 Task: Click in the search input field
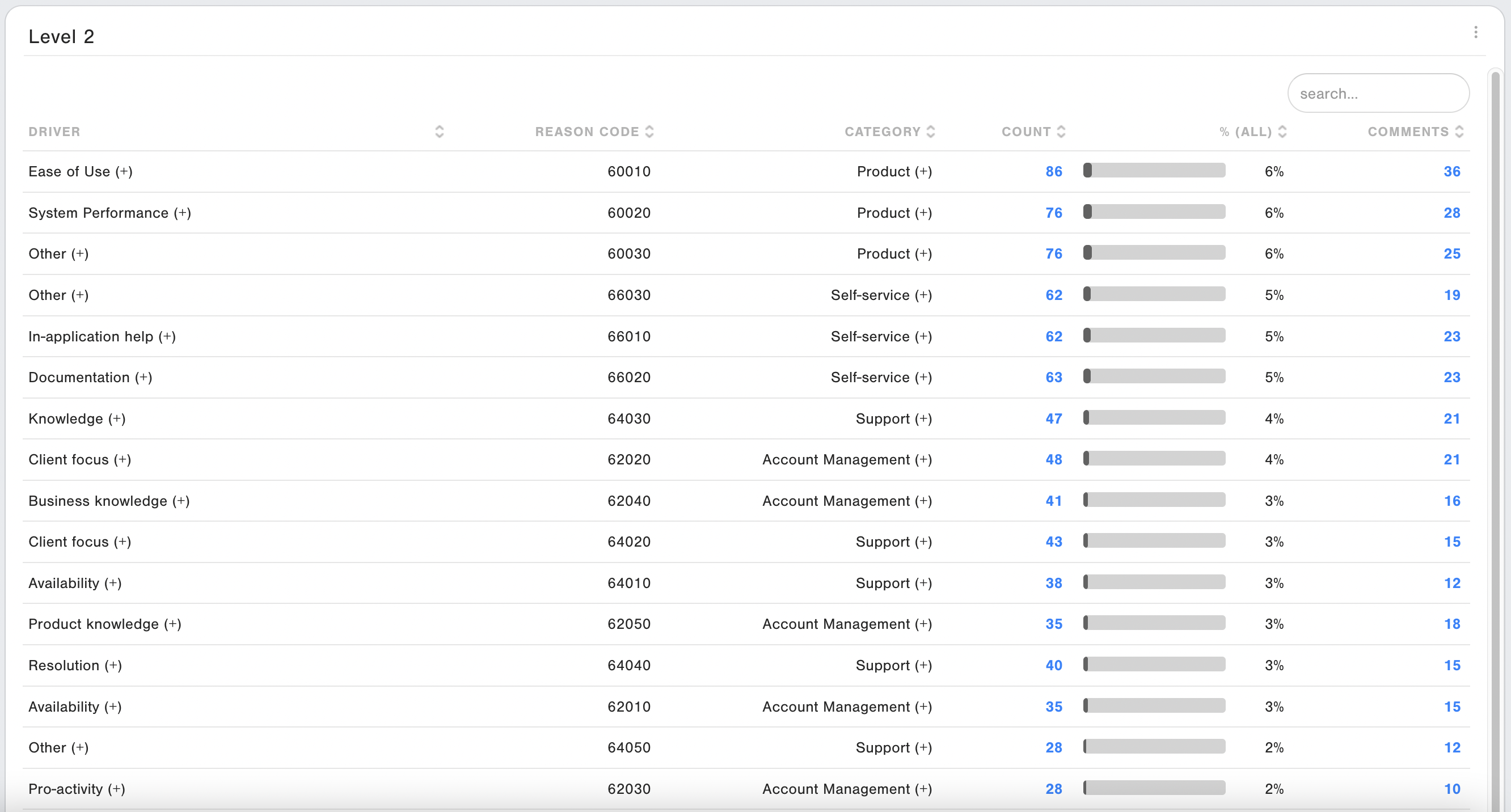(1377, 93)
